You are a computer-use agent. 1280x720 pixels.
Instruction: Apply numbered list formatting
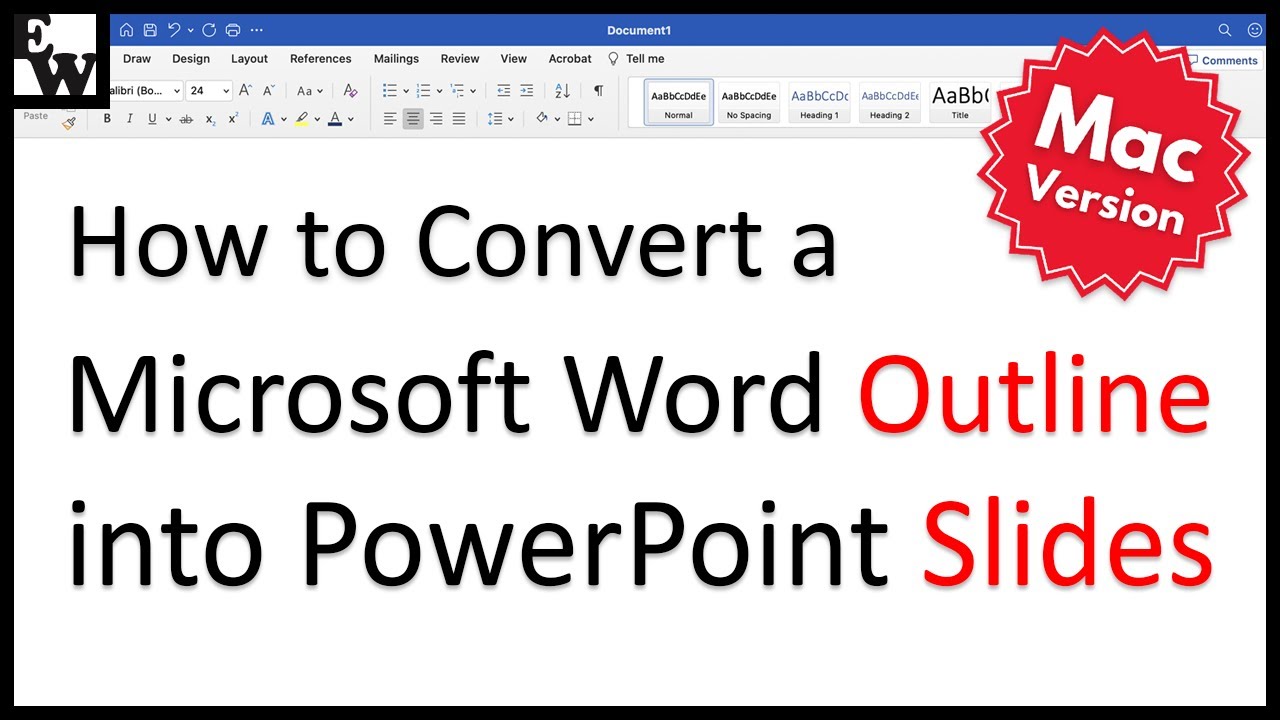pyautogui.click(x=423, y=91)
